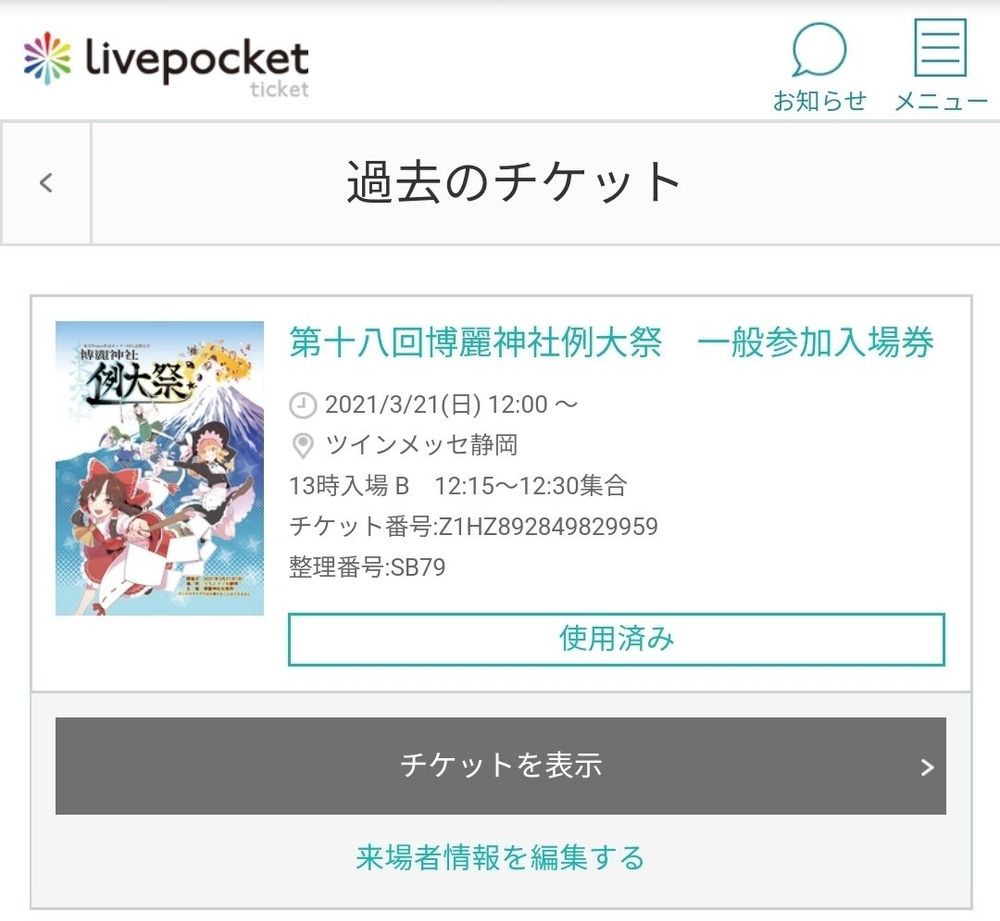1000x921 pixels.
Task: Open 来場者情報を編集する link
Action: click(x=500, y=857)
